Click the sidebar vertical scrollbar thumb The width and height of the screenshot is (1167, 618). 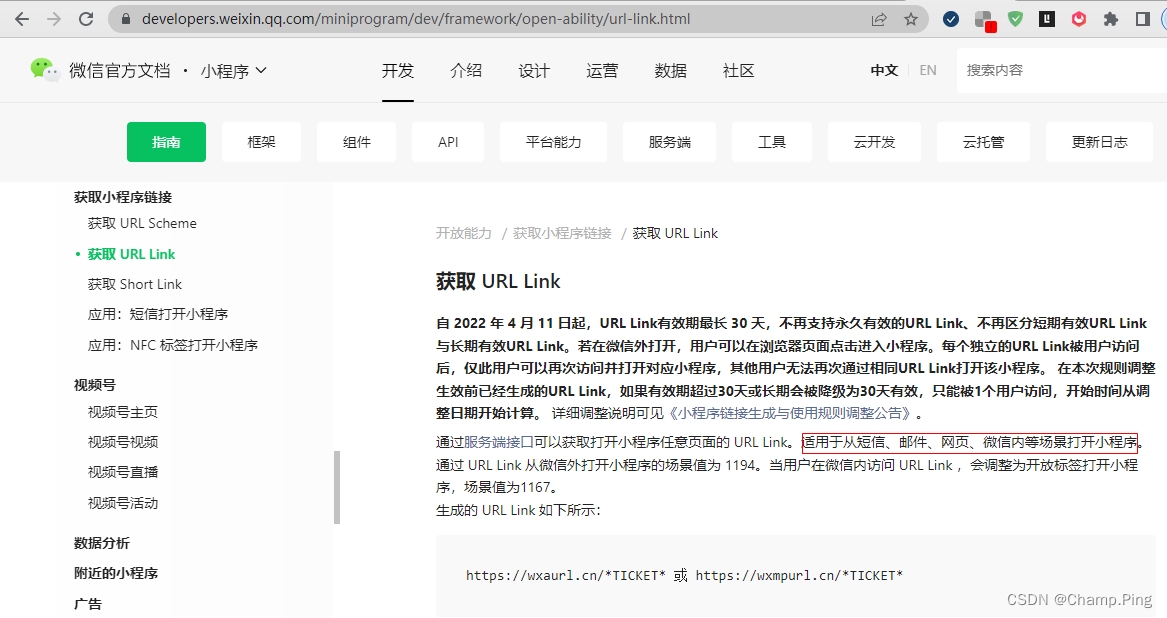pyautogui.click(x=337, y=487)
